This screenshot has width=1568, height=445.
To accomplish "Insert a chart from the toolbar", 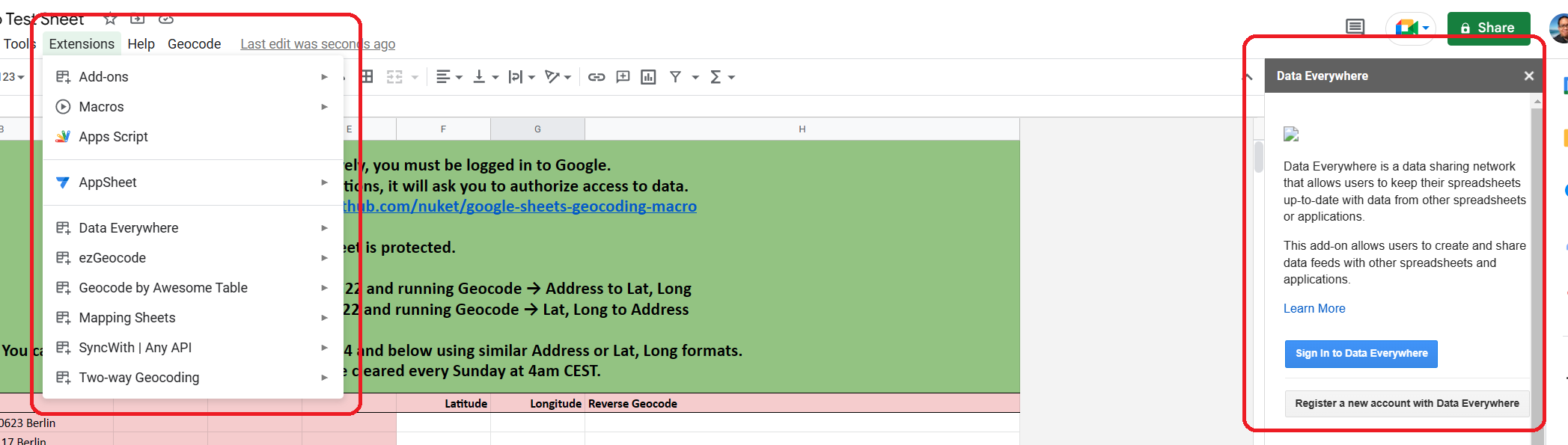I will coord(649,76).
